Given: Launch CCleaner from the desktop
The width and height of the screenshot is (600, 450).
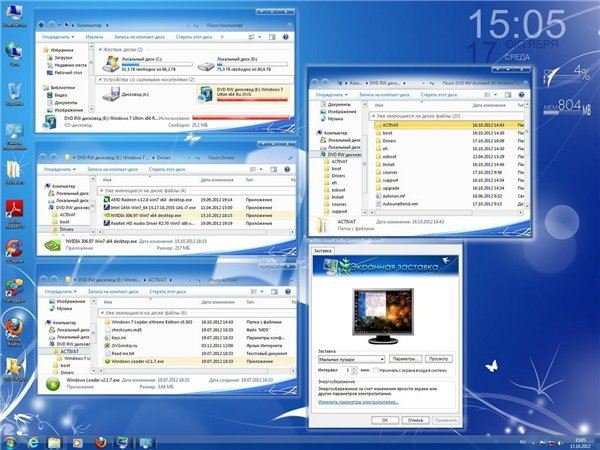Looking at the screenshot, I should (x=14, y=251).
